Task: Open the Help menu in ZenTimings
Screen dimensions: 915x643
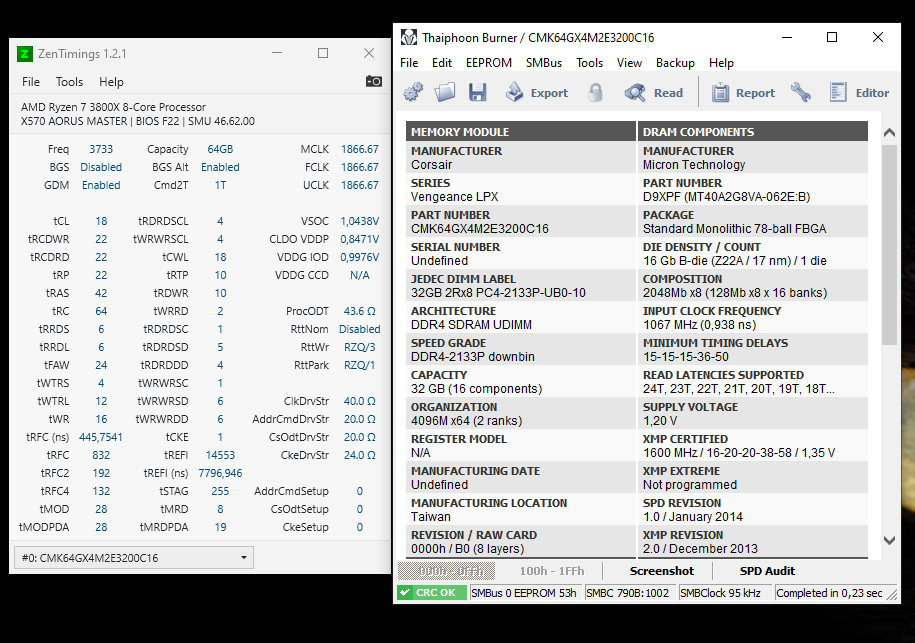Action: [x=111, y=82]
